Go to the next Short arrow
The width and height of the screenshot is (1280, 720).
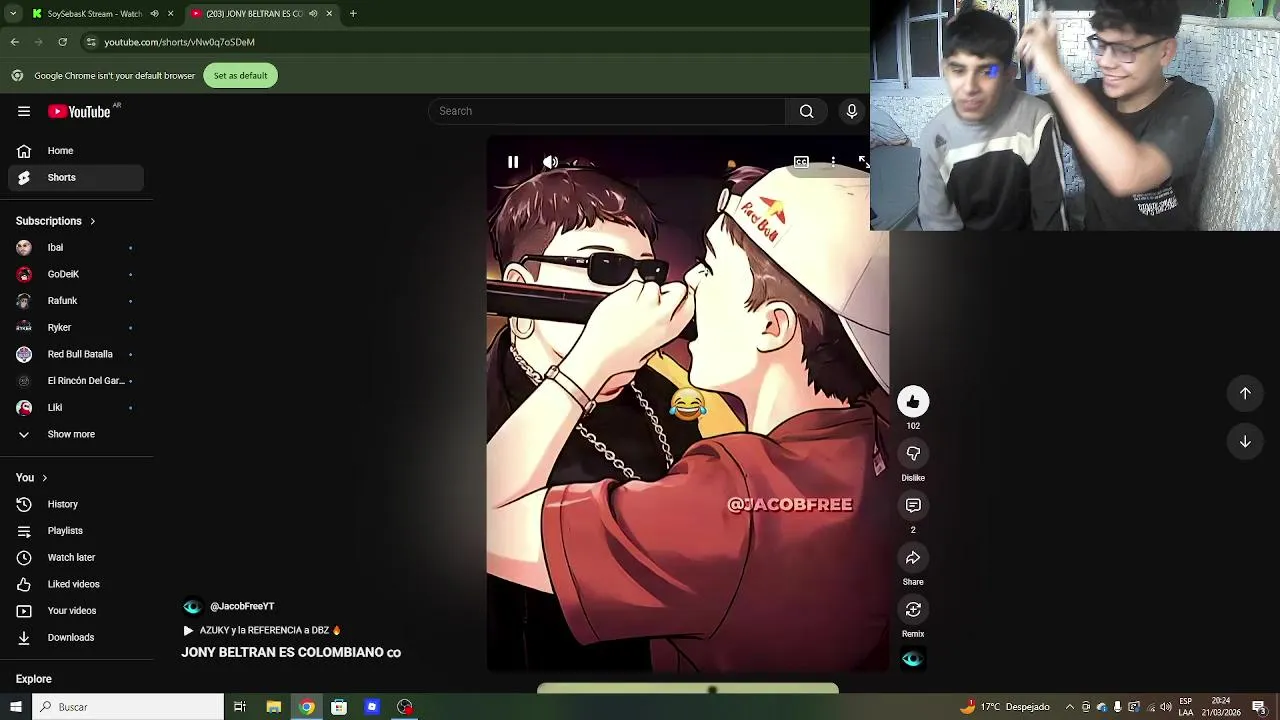click(1245, 441)
